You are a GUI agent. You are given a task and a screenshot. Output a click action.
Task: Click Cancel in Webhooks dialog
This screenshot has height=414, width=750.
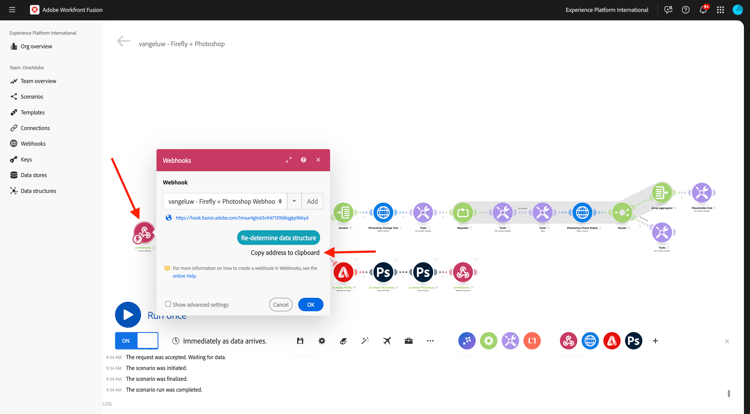coord(281,305)
